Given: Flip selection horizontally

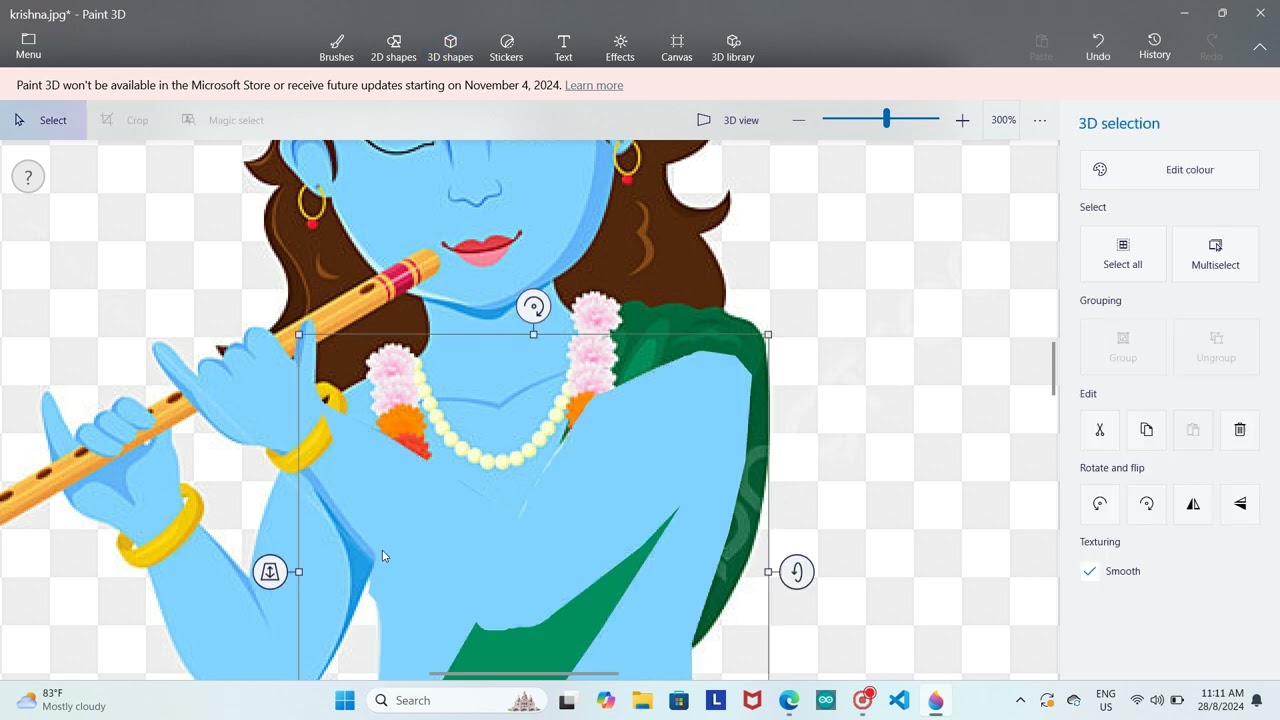Looking at the screenshot, I should point(1193,504).
